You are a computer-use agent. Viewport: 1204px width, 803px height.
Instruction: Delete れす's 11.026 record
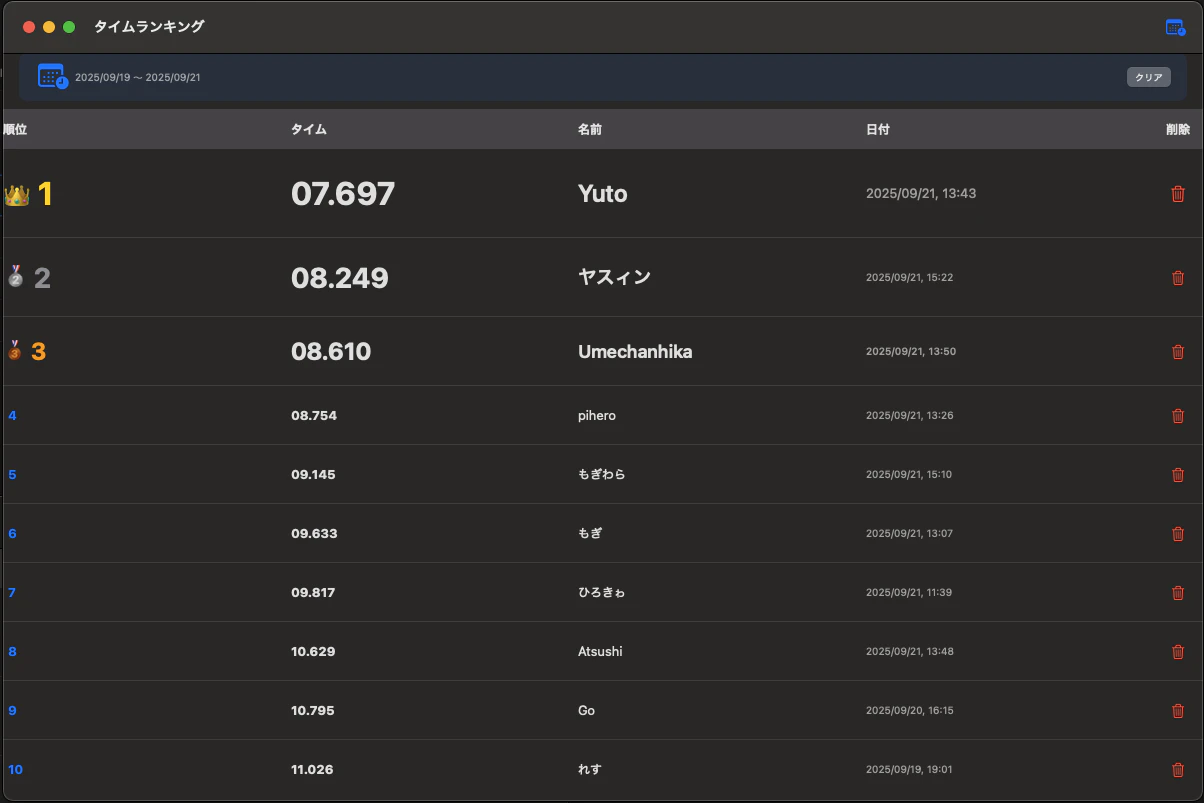pyautogui.click(x=1178, y=770)
